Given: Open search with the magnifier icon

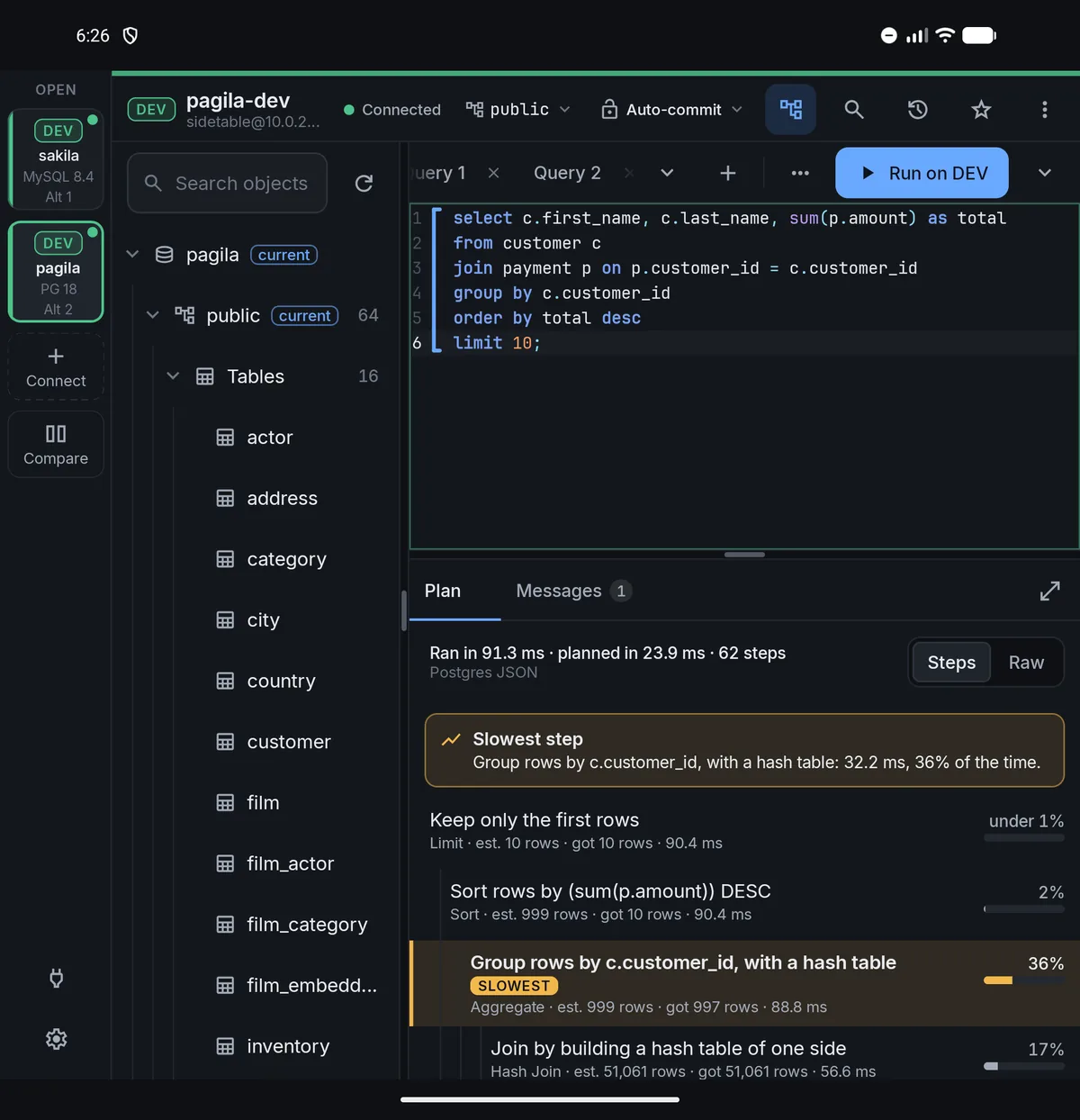Looking at the screenshot, I should (x=853, y=109).
